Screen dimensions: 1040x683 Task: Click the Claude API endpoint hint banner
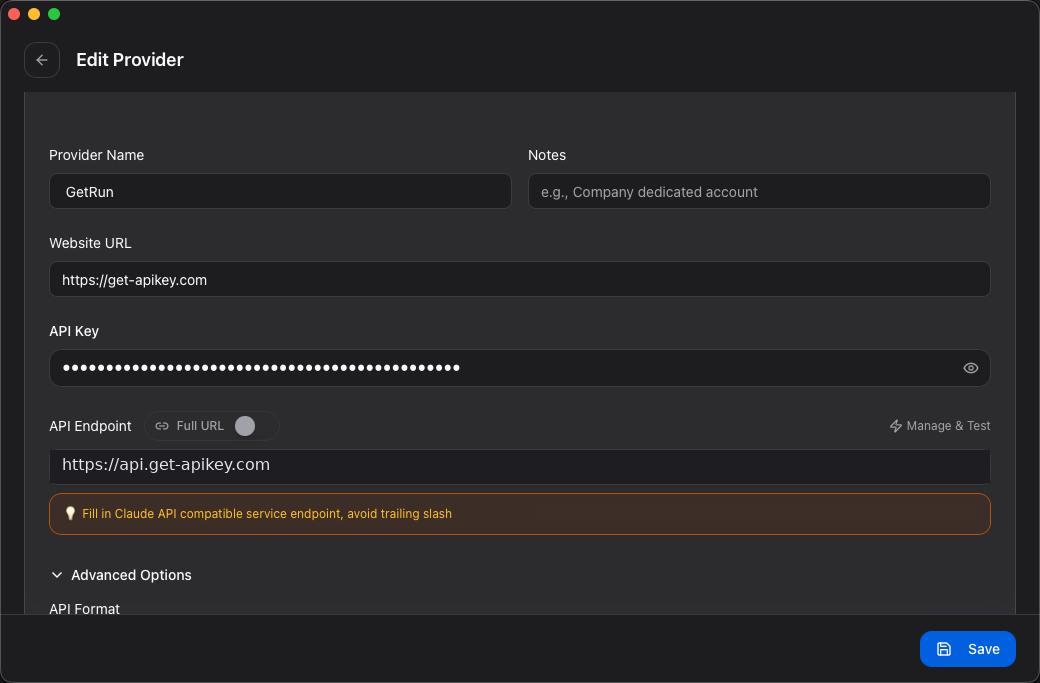(519, 514)
